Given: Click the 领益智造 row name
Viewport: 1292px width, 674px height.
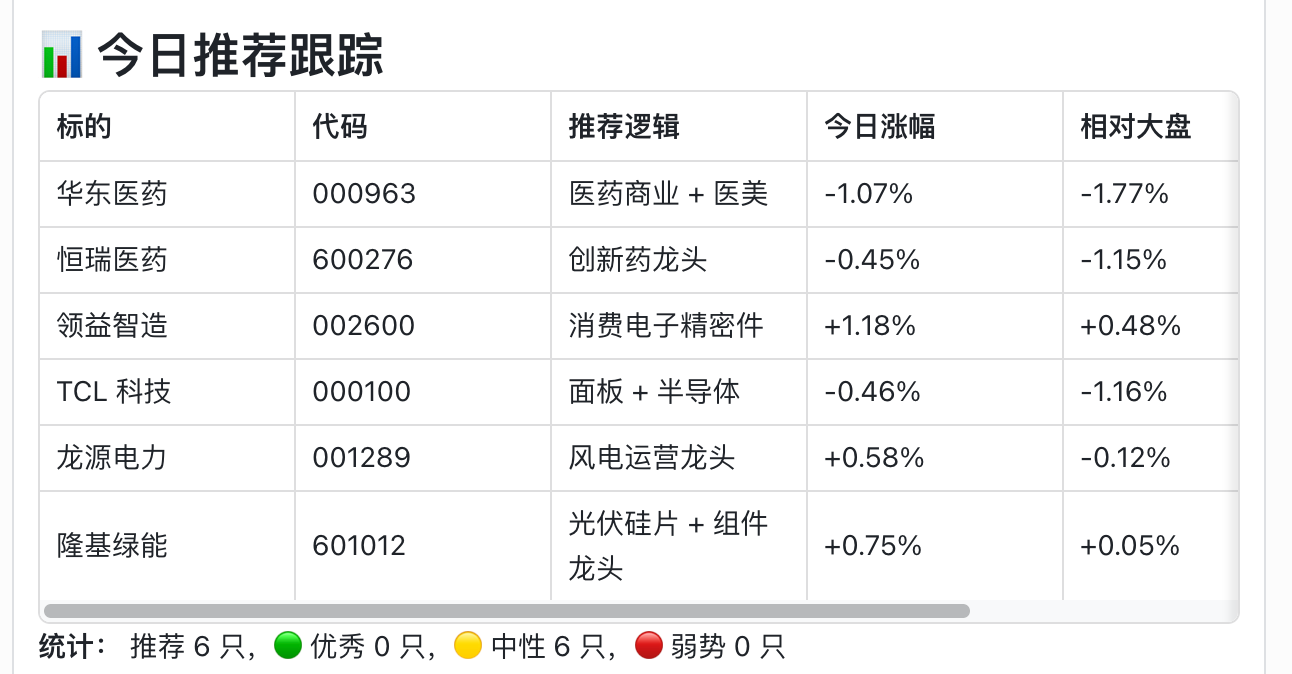Looking at the screenshot, I should pos(112,326).
